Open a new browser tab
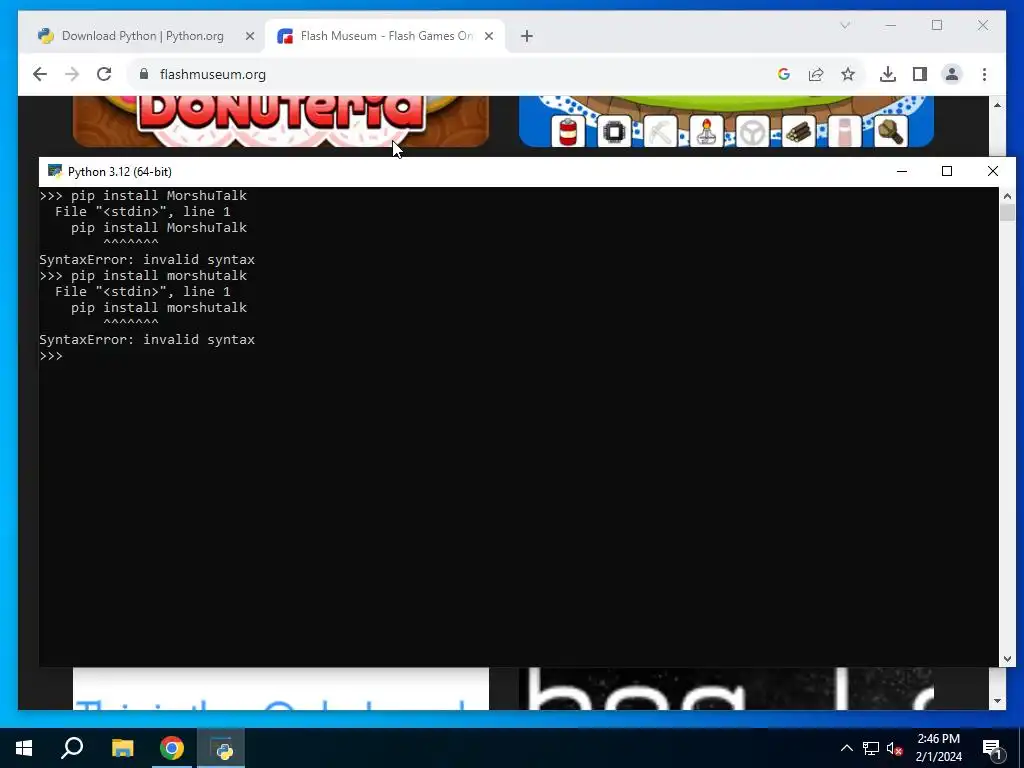 (527, 36)
